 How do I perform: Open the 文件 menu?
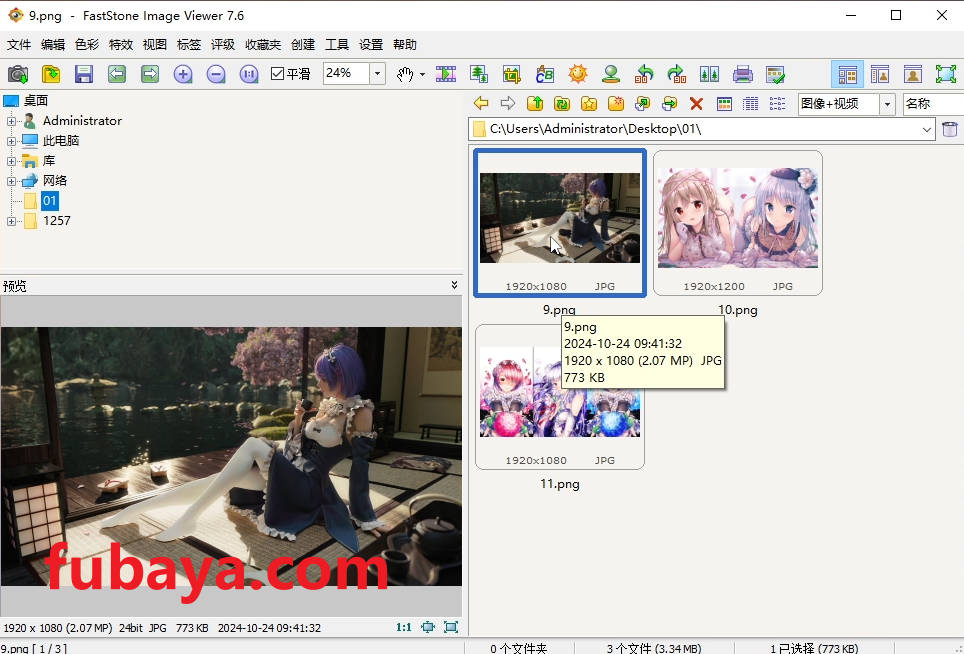tap(19, 44)
